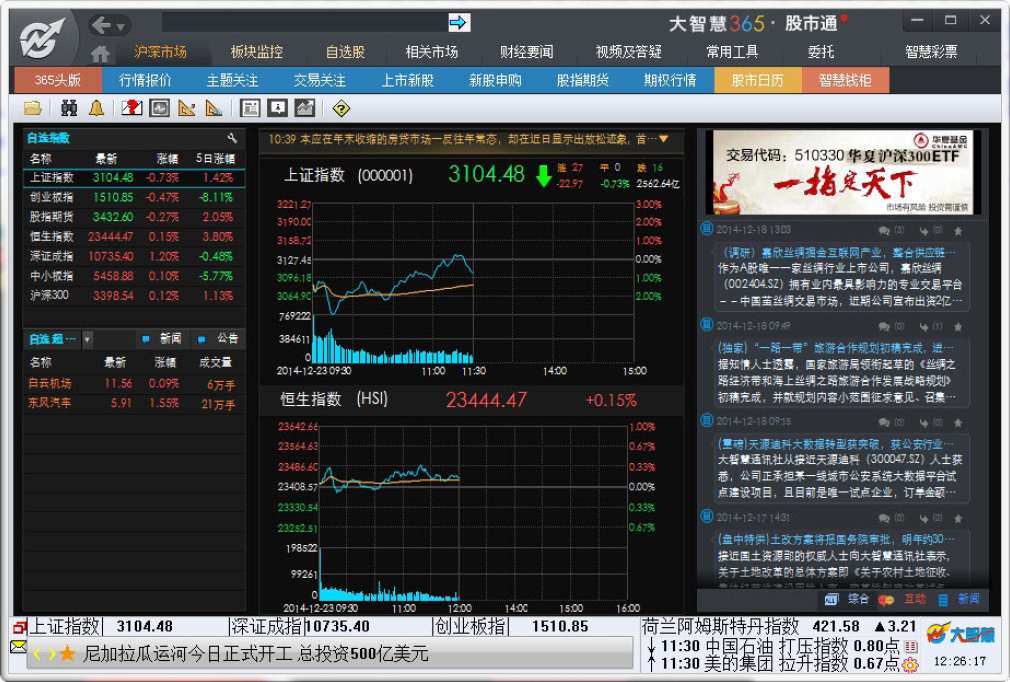1010x682 pixels.
Task: Select the 白云机场 stock row
Action: 134,383
